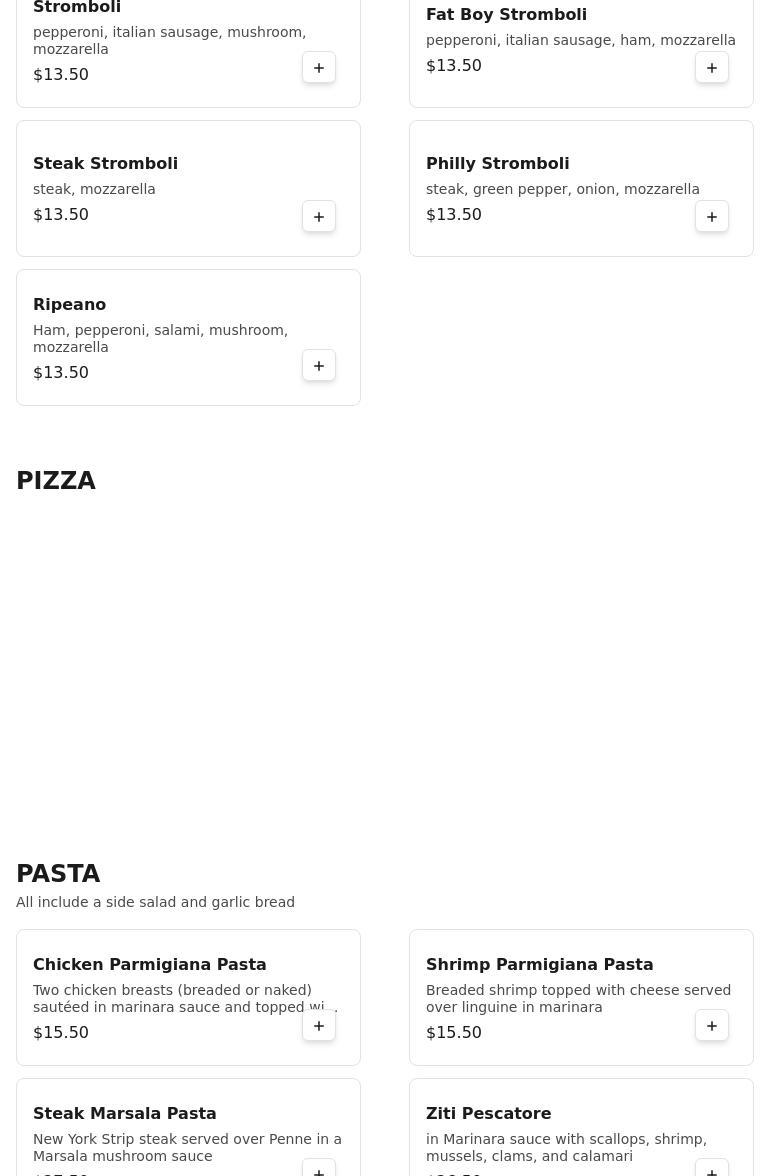Click the PIZZA section heading
Viewport: 770px width, 1176px height.
pos(56,481)
